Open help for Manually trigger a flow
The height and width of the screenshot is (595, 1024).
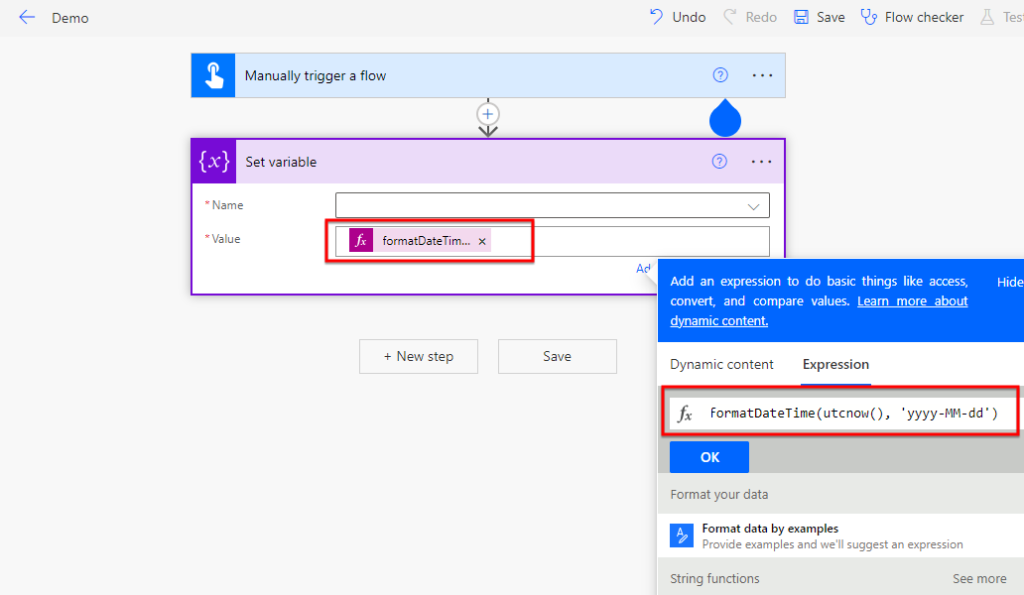coord(720,75)
